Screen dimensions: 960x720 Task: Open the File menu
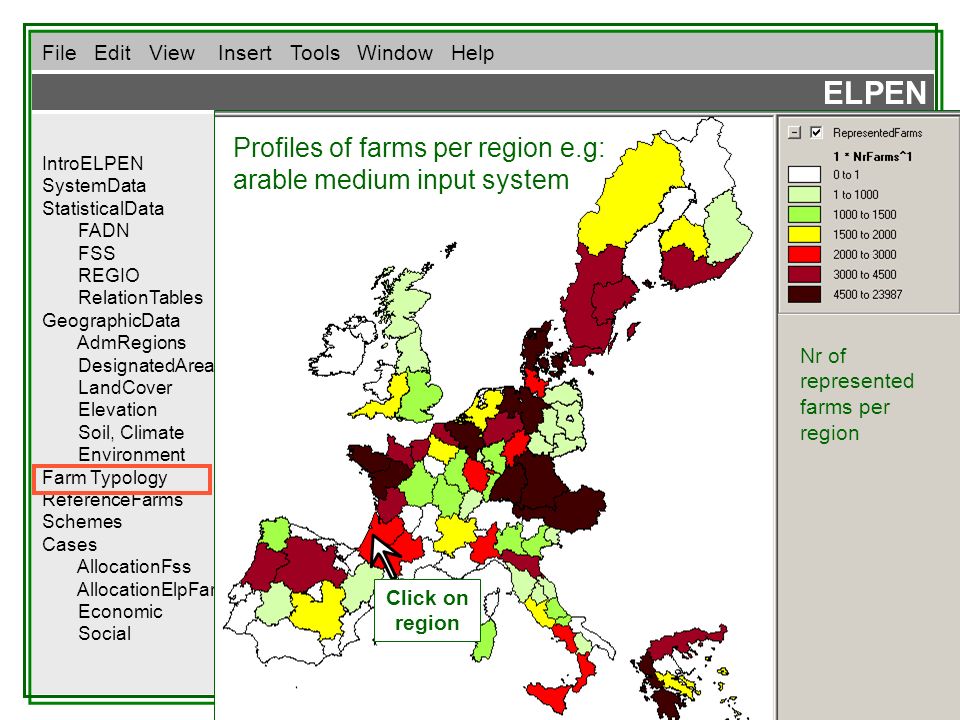[59, 53]
